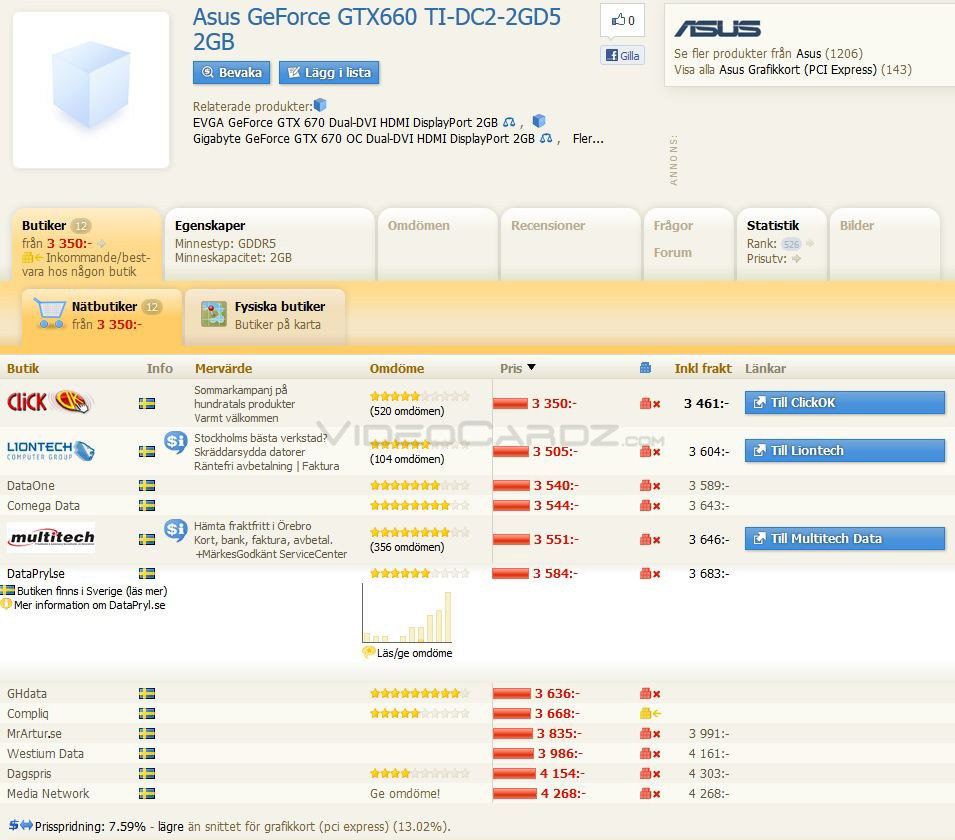Click compare scale icon after EVGA product
Viewport: 955px width, 840px height.
pyautogui.click(x=509, y=122)
